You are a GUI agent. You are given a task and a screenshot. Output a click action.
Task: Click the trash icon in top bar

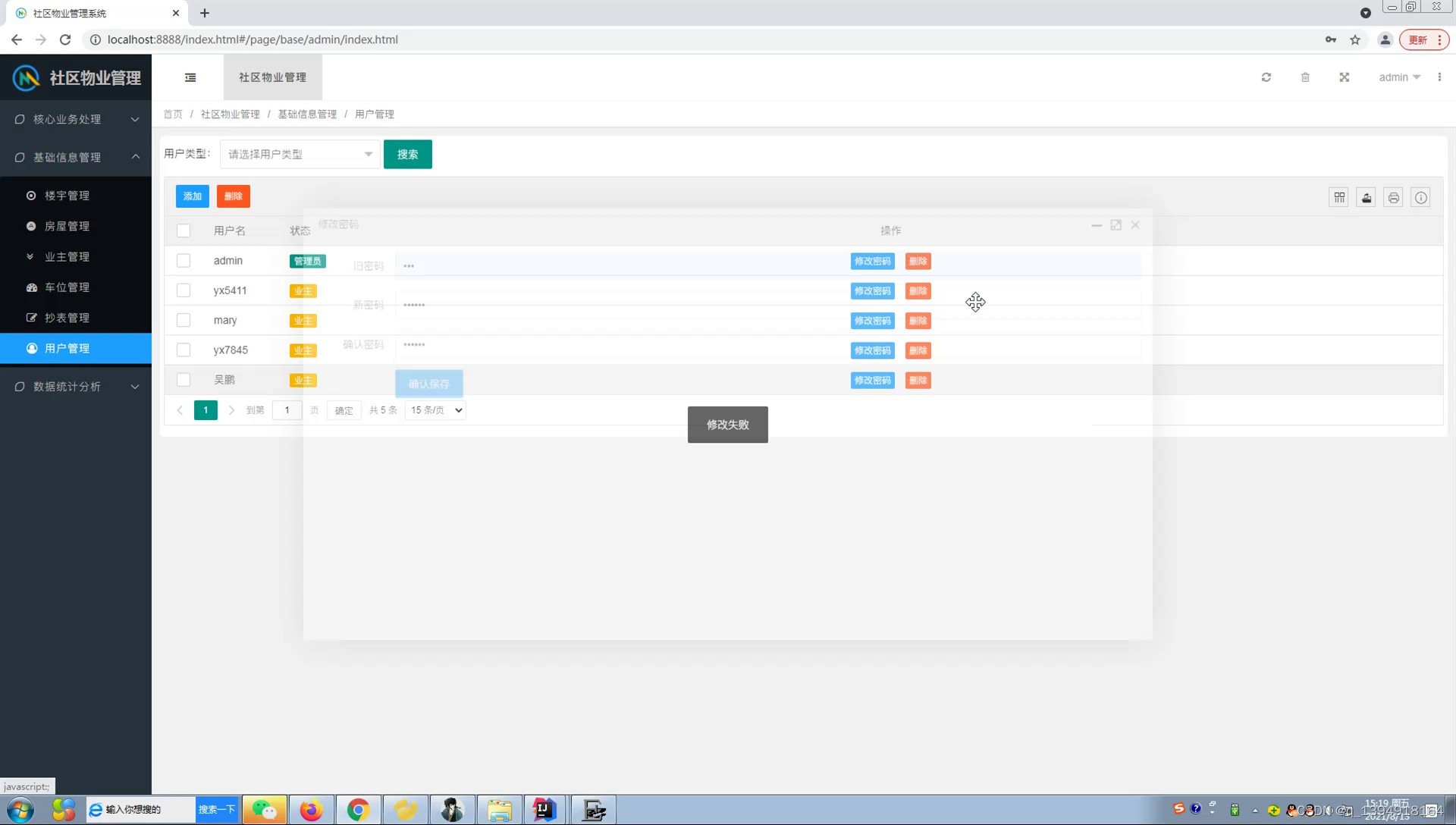1305,77
